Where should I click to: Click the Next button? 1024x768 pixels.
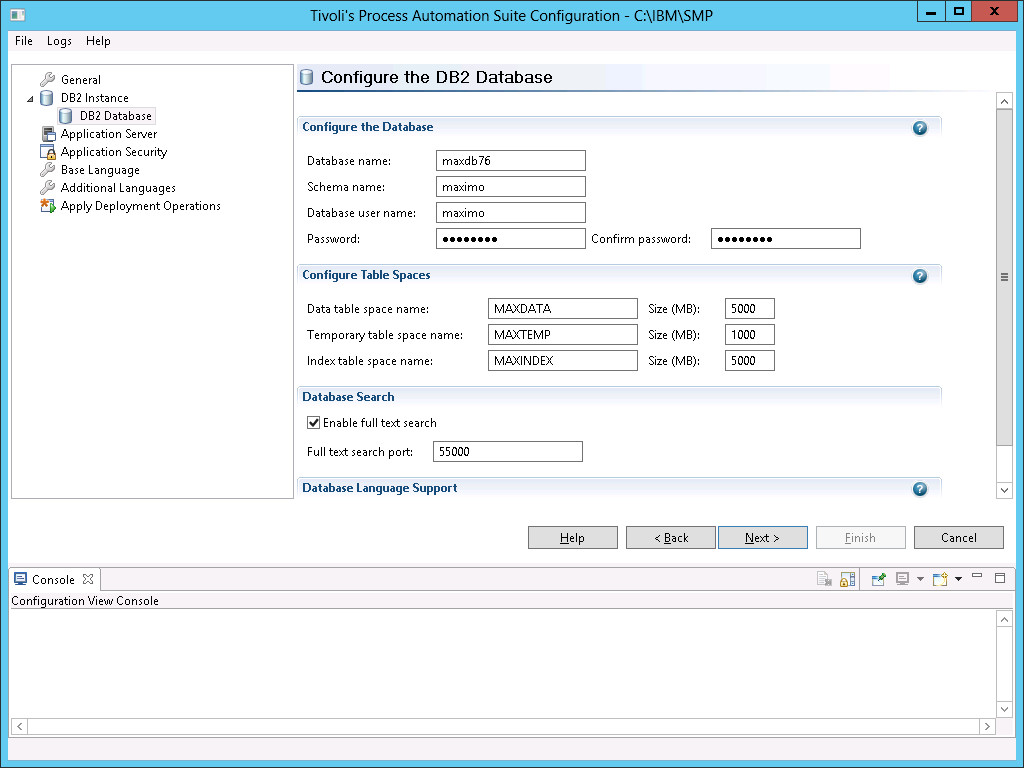762,537
